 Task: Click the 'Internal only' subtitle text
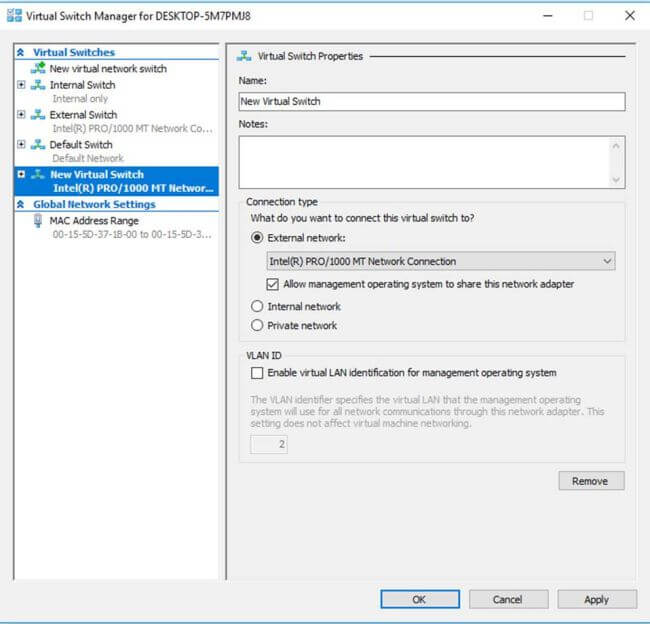click(80, 99)
